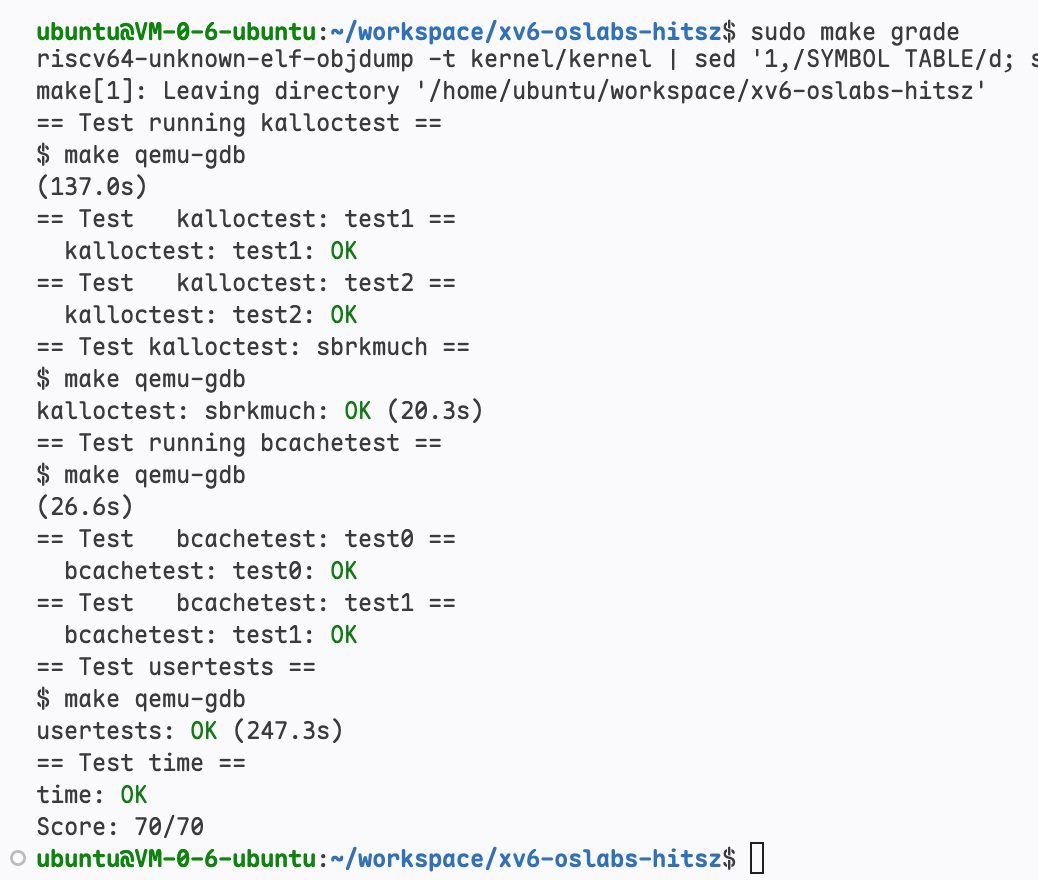Click the green OK after kalloctest test2
This screenshot has width=1038, height=880.
click(344, 315)
